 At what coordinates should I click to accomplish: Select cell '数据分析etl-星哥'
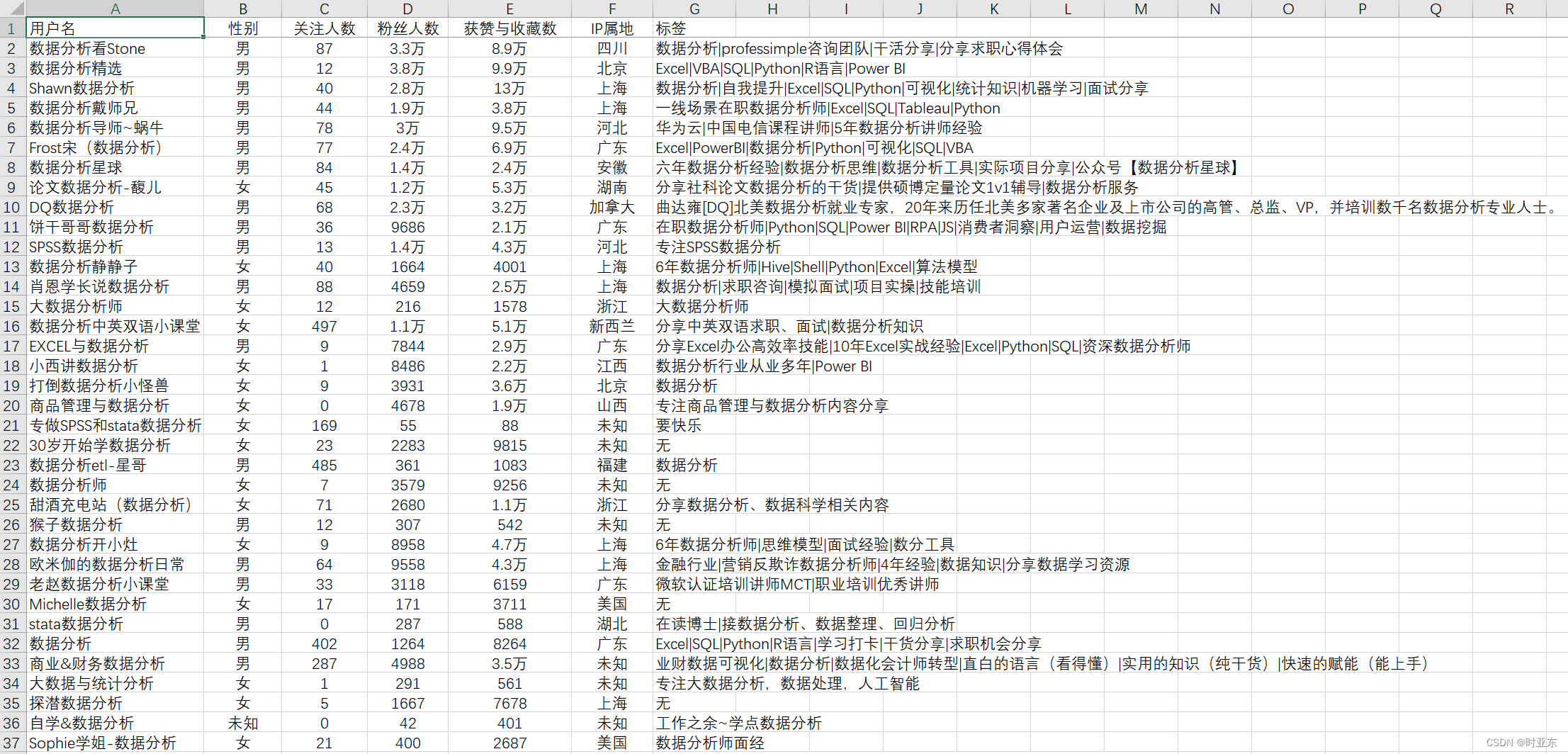pyautogui.click(x=115, y=466)
